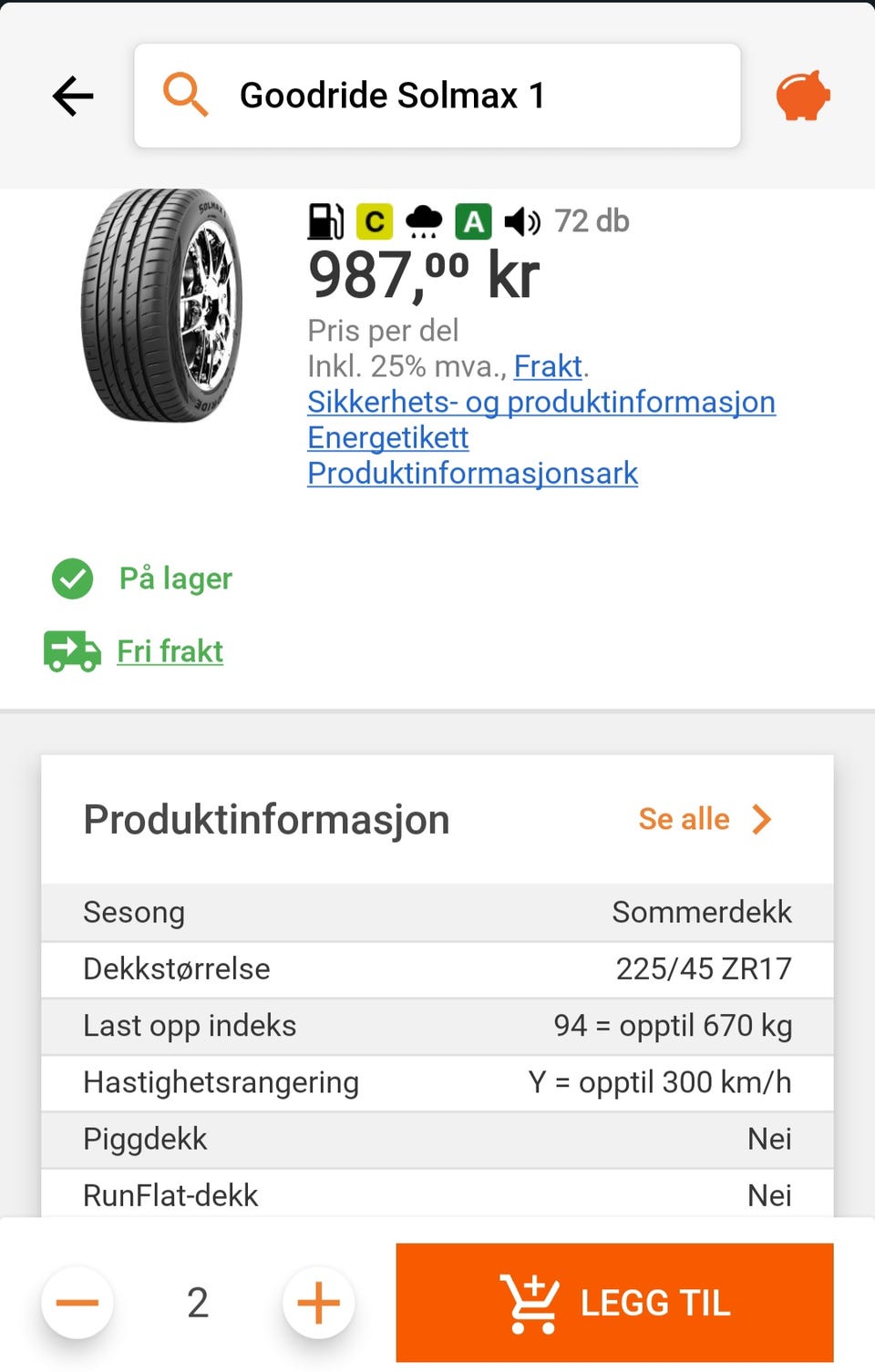Open the orange piggy bank icon
Image resolution: width=875 pixels, height=1372 pixels.
(803, 95)
